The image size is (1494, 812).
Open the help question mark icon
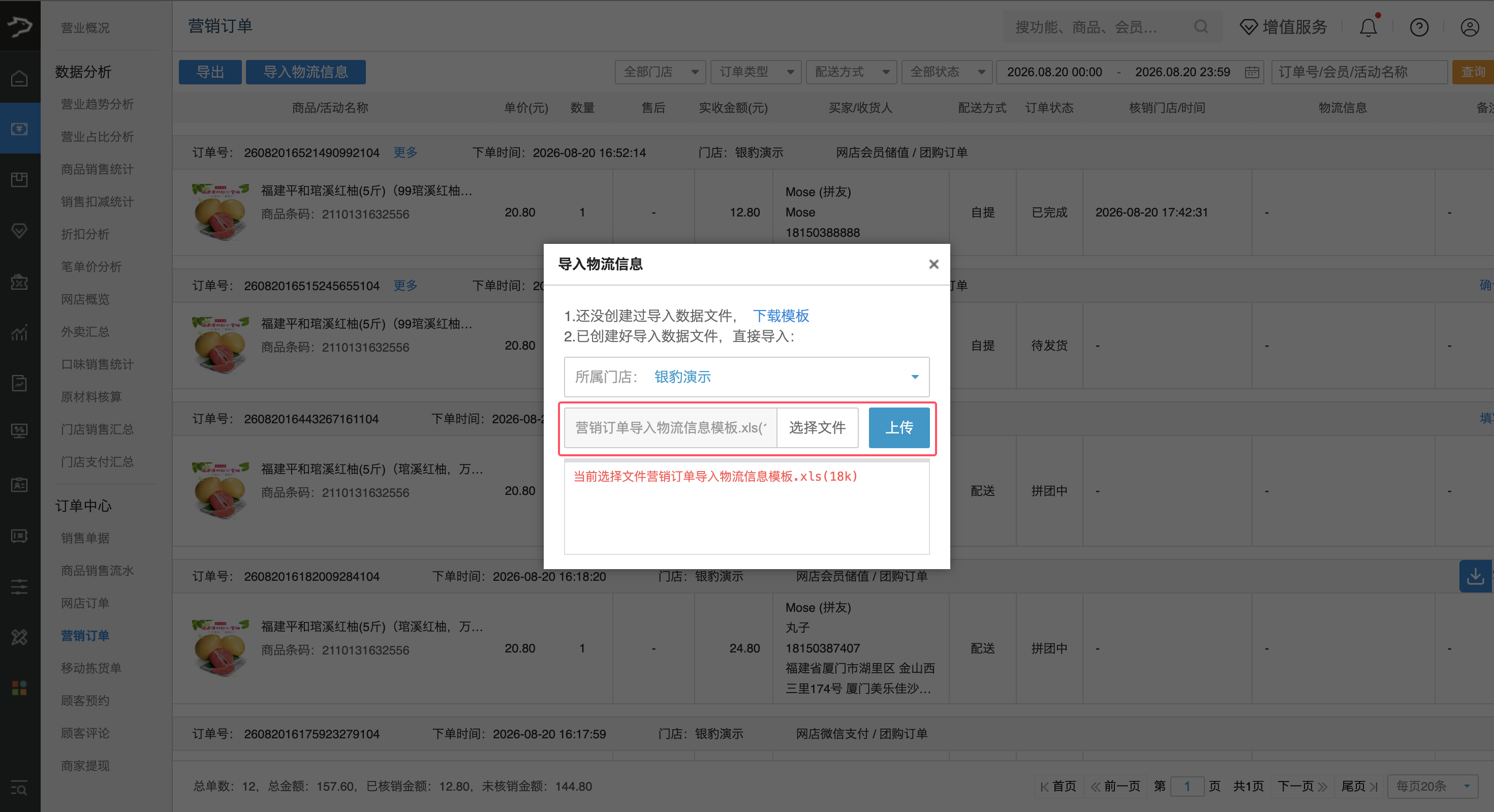coord(1419,27)
